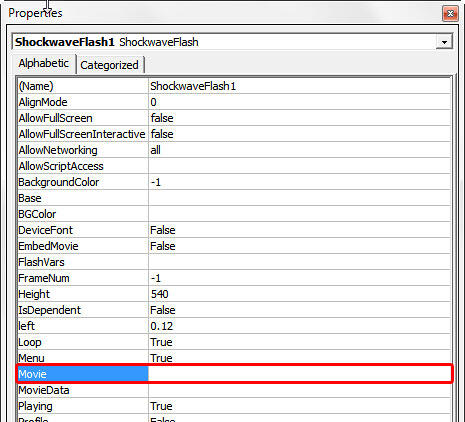465x422 pixels.
Task: Select the Loop property
Action: tap(83, 342)
